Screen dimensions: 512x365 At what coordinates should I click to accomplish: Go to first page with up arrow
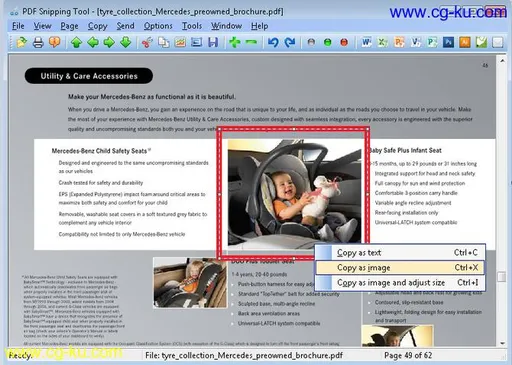[76, 42]
